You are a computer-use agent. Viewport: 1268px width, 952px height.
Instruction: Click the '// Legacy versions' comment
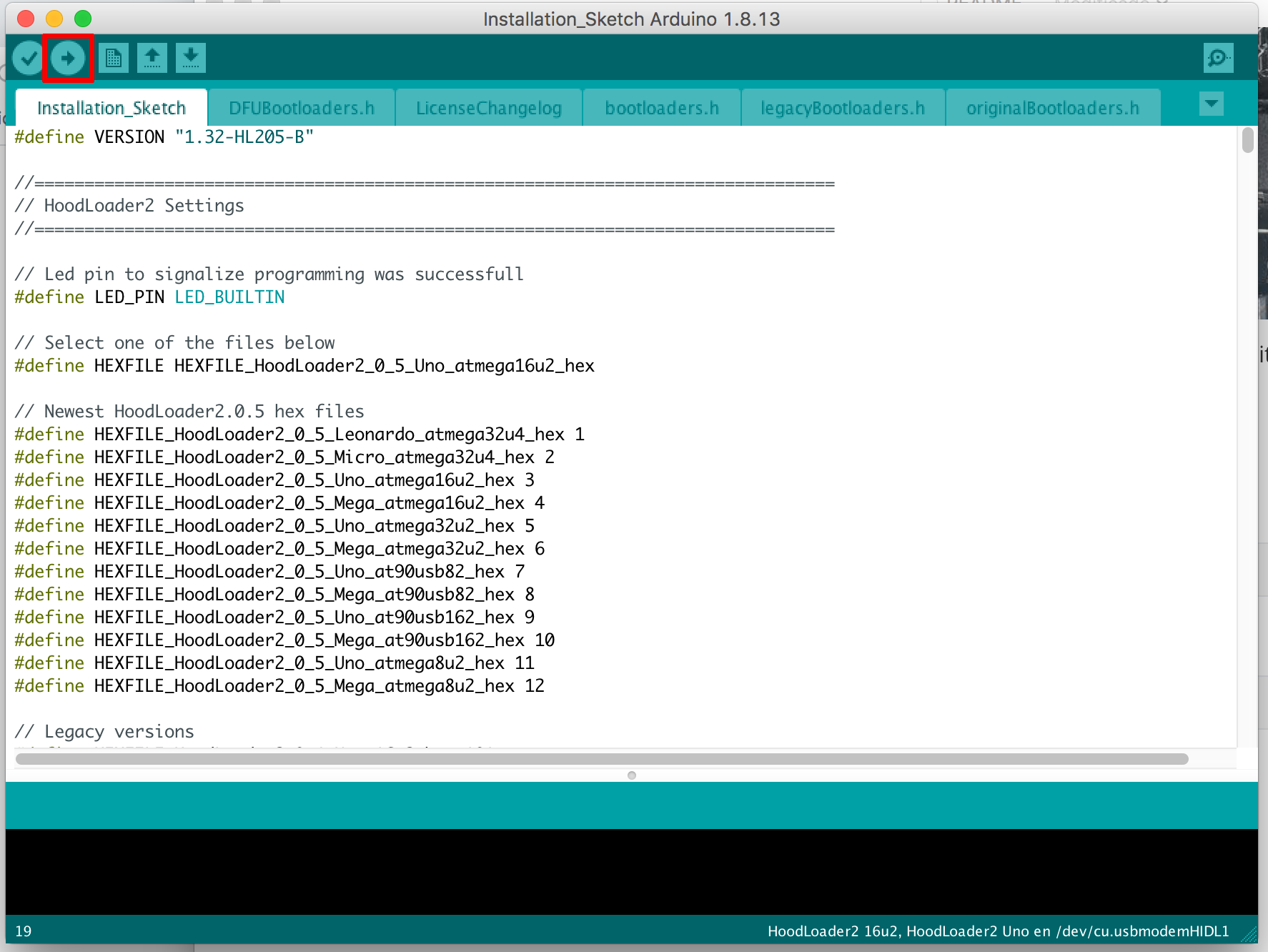104,731
